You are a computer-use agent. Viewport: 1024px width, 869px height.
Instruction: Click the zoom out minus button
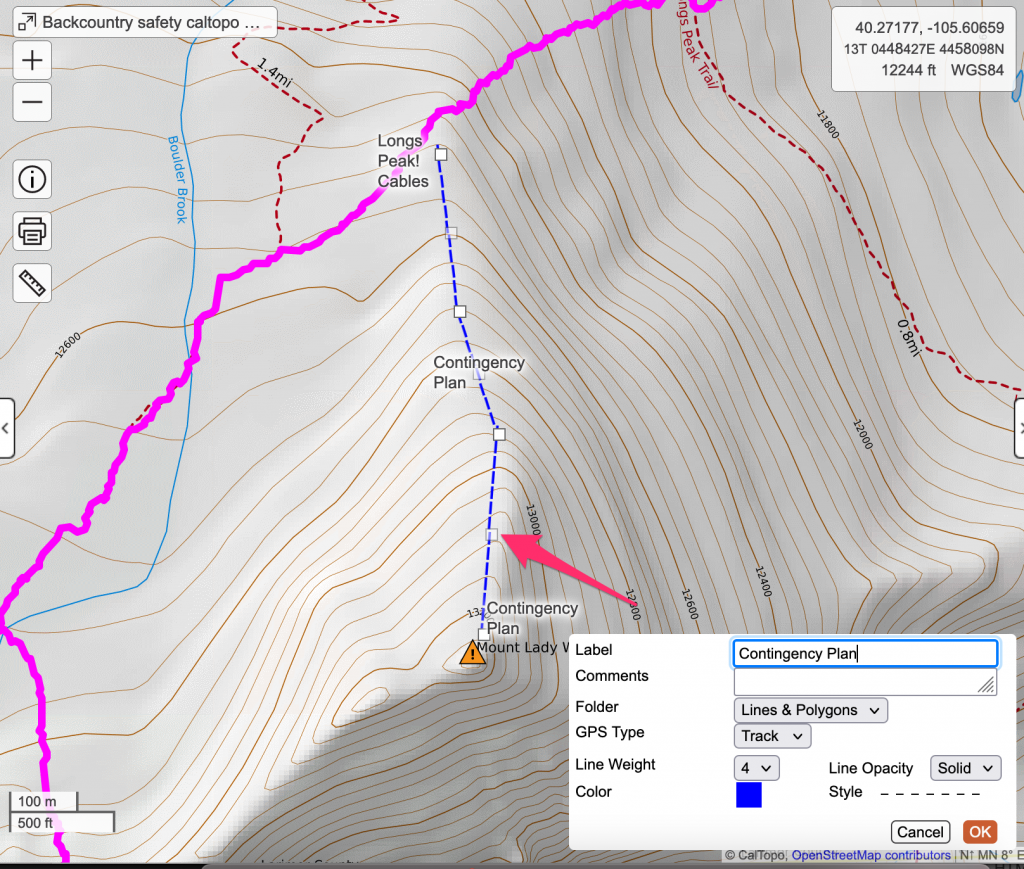pyautogui.click(x=33, y=101)
